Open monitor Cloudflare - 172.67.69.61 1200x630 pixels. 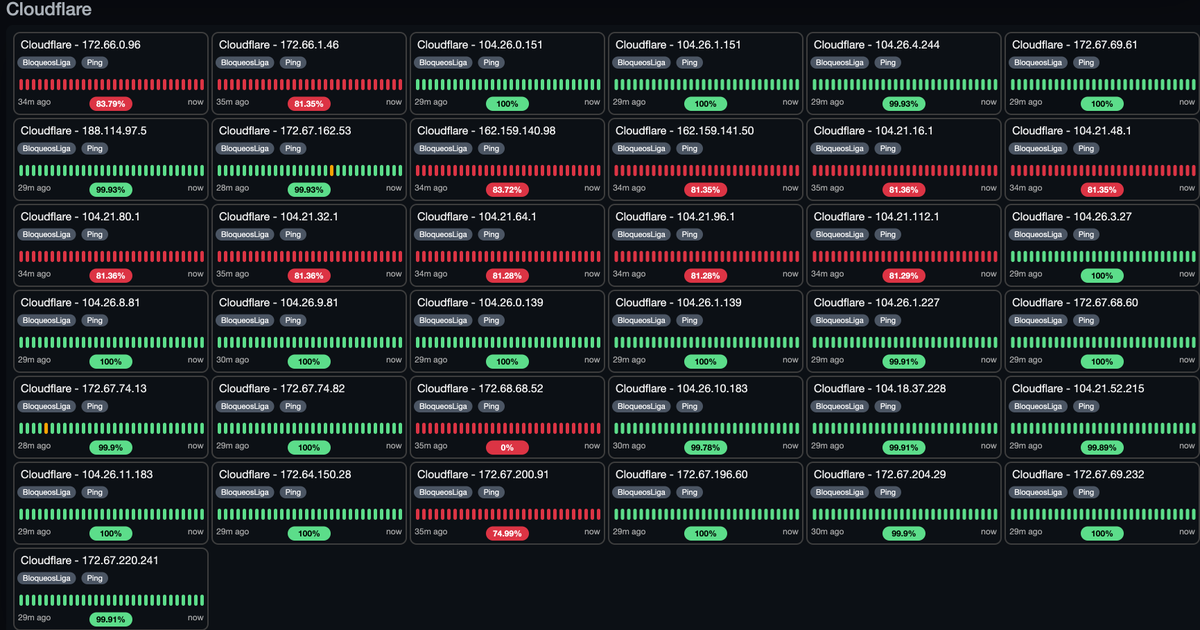(x=1102, y=73)
